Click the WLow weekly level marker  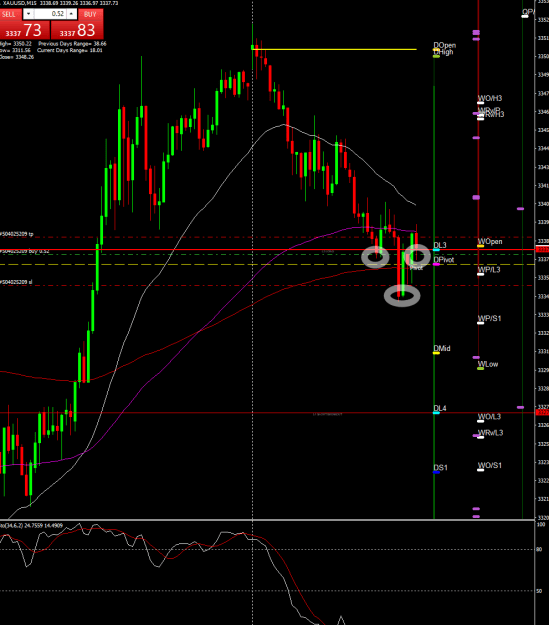click(480, 369)
